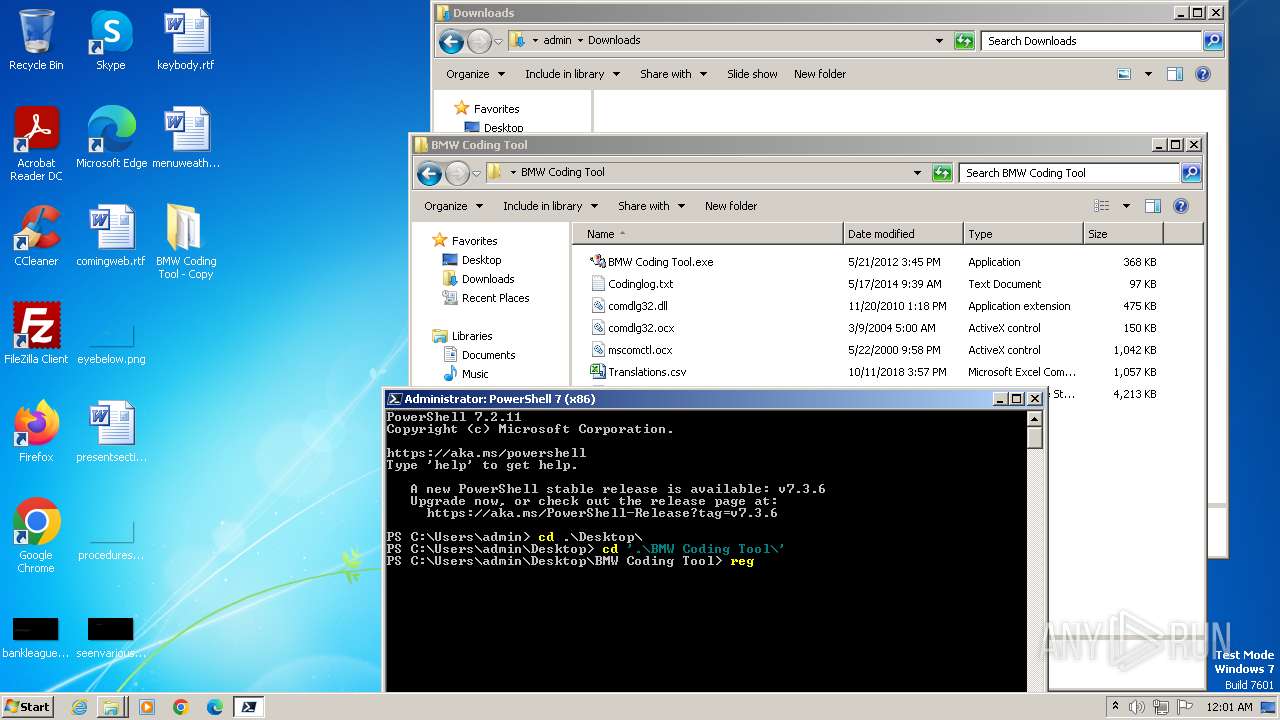Open Share with dropdown in Downloads window
This screenshot has width=1280, height=720.
[x=673, y=74]
